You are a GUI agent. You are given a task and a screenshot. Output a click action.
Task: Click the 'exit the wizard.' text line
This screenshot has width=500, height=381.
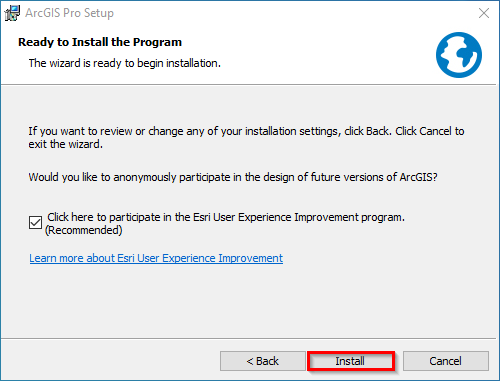tap(66, 144)
